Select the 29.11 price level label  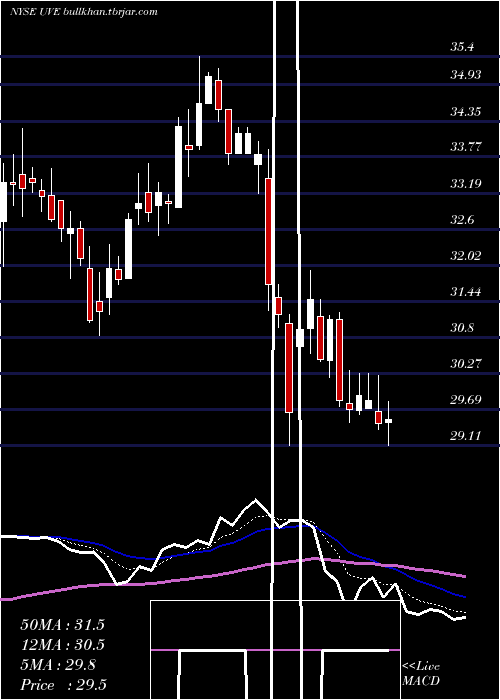click(466, 435)
